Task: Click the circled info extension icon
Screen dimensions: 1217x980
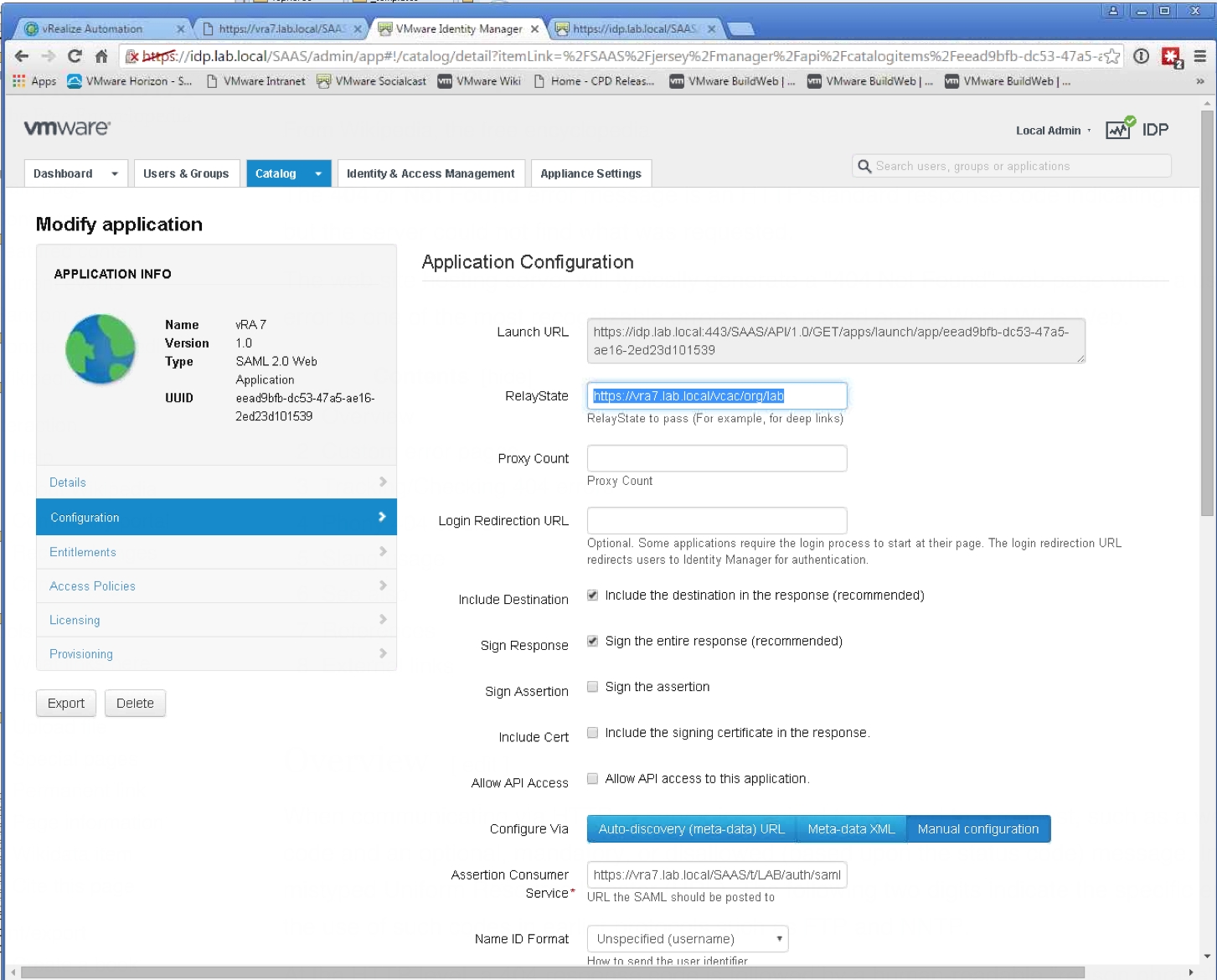Action: [1141, 56]
